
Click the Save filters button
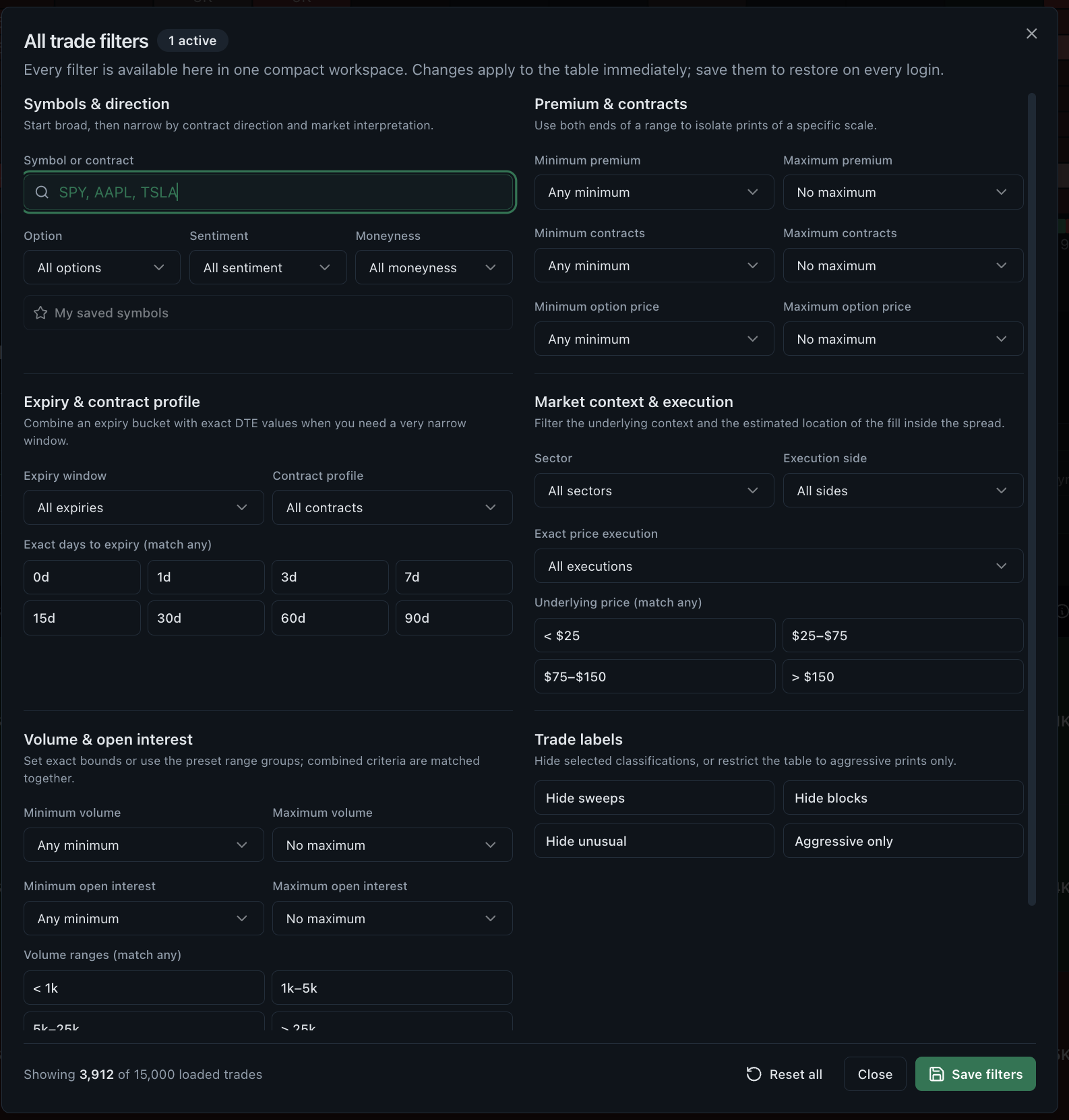(x=975, y=1074)
